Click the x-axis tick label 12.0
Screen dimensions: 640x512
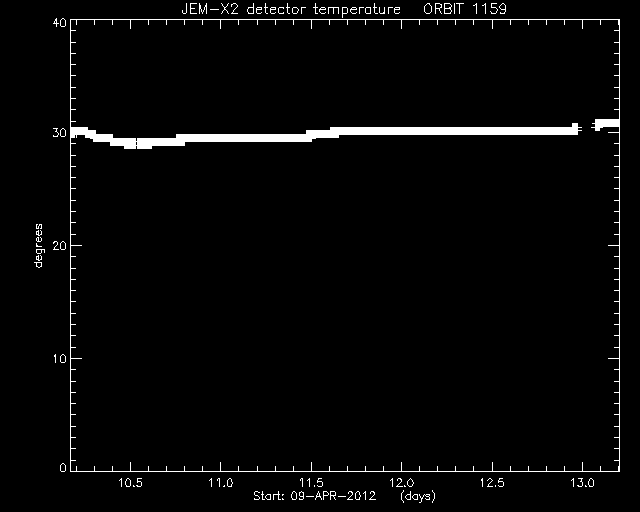tap(402, 483)
